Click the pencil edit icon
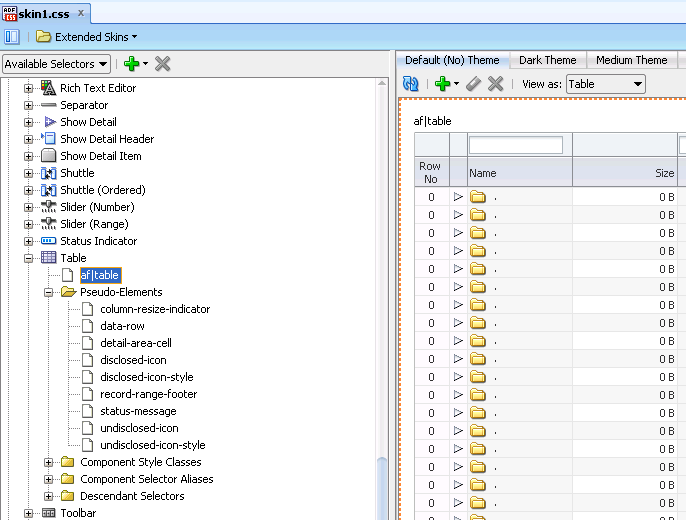The width and height of the screenshot is (686, 520). pos(473,84)
